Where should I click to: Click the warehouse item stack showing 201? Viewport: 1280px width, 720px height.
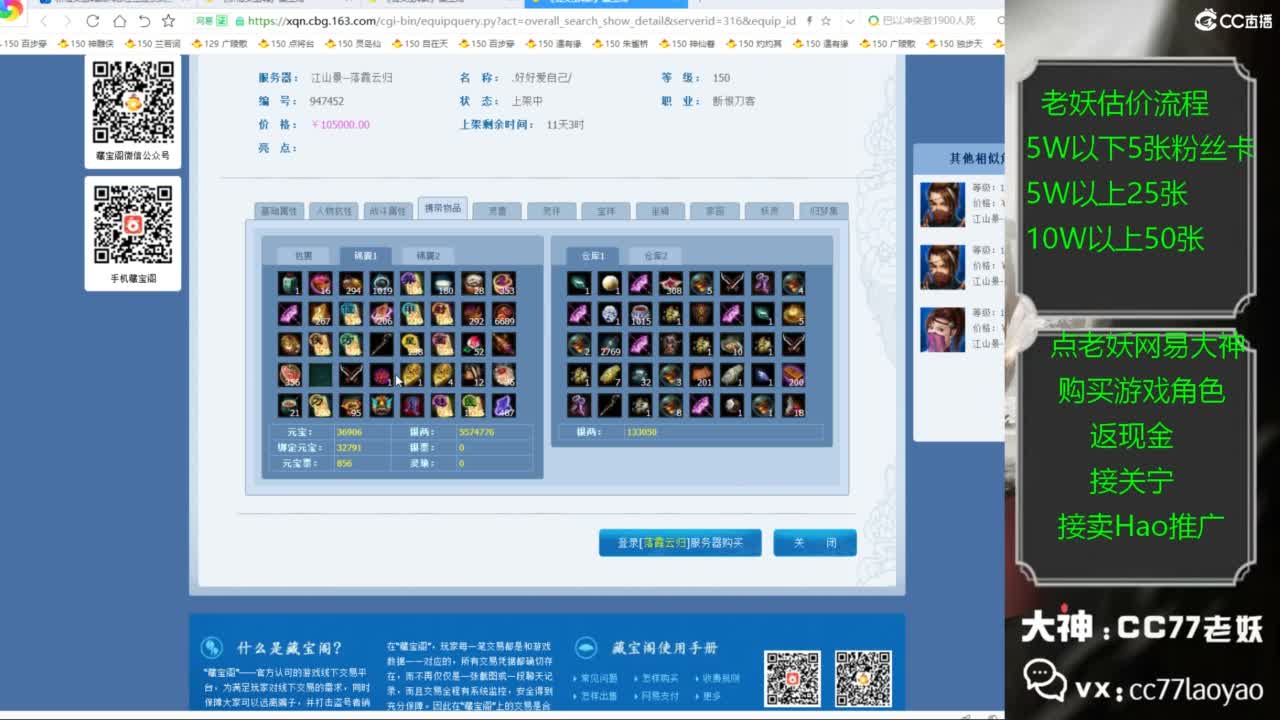[x=701, y=375]
